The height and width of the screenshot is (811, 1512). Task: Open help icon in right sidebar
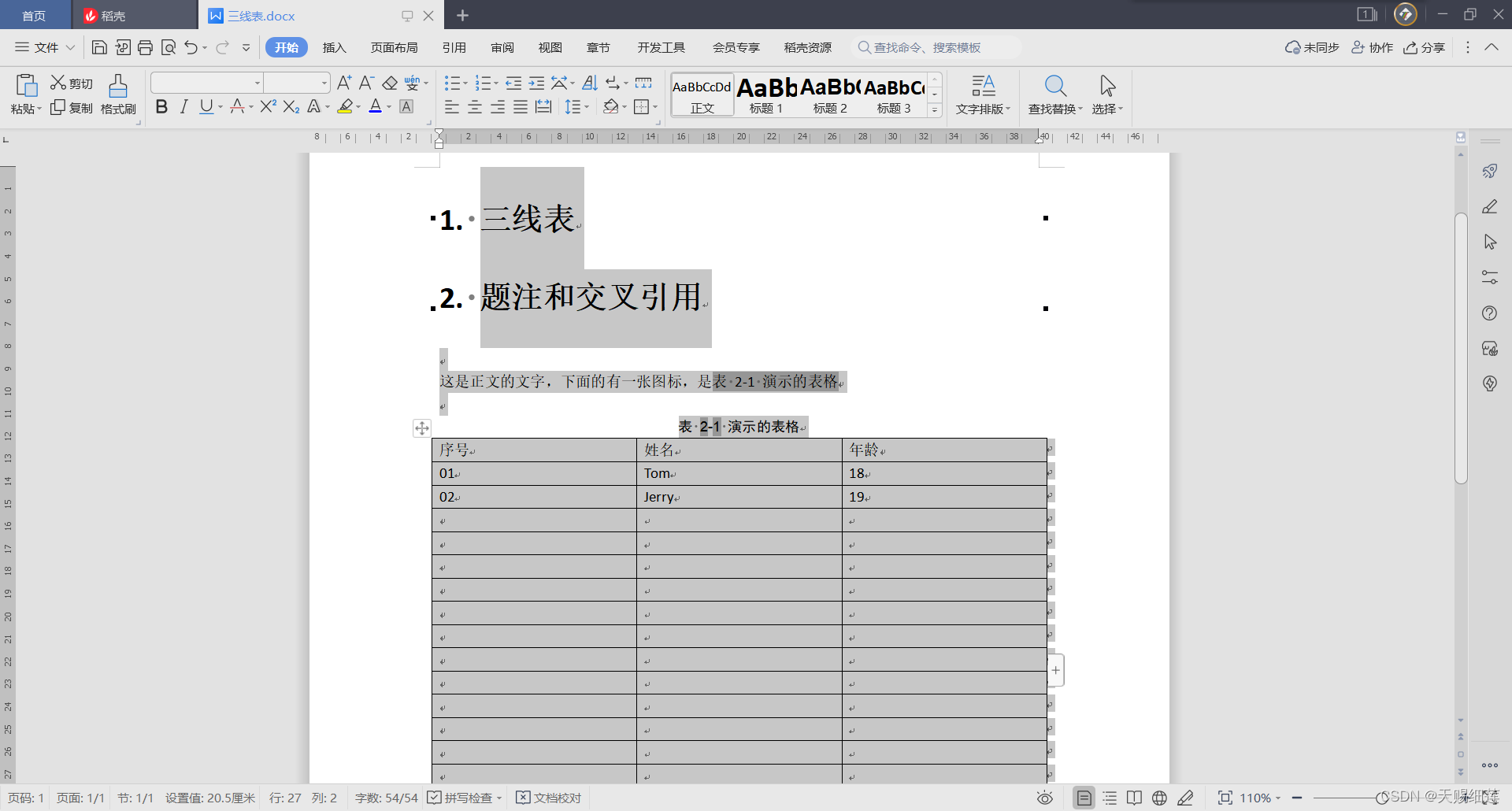pyautogui.click(x=1489, y=313)
